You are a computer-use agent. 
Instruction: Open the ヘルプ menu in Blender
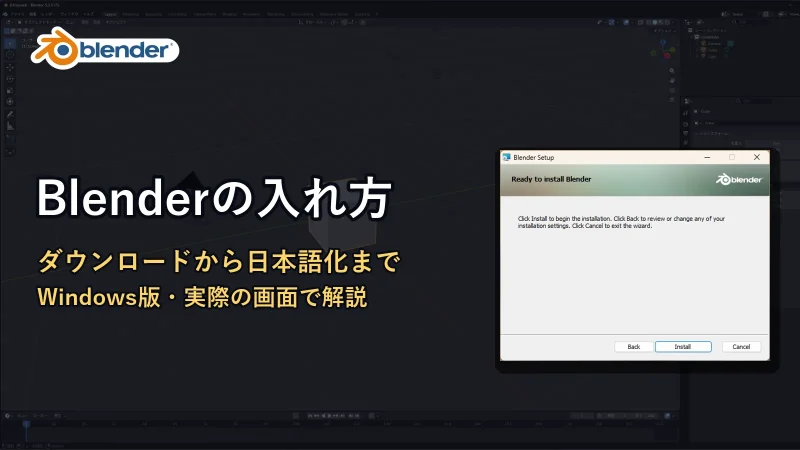point(89,14)
